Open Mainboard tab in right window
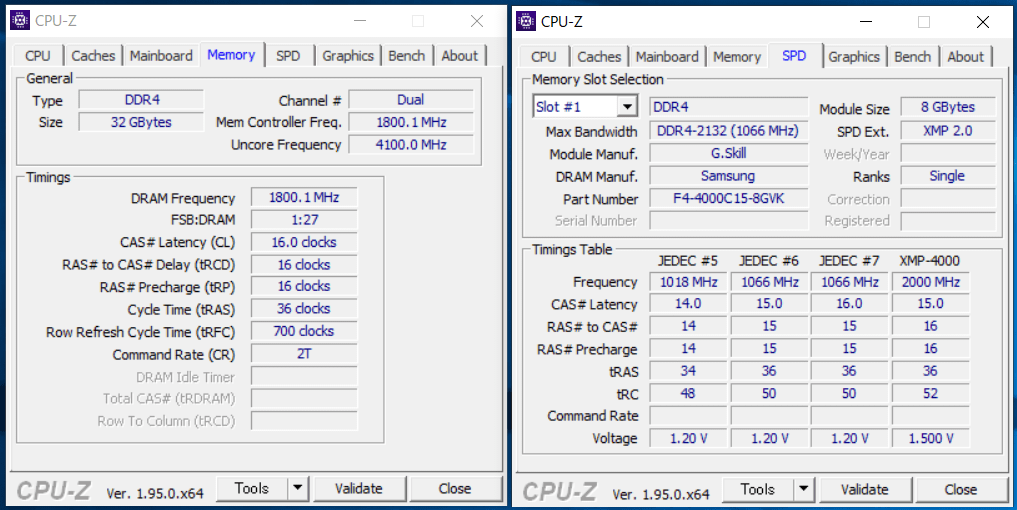The height and width of the screenshot is (510, 1017). click(x=667, y=56)
